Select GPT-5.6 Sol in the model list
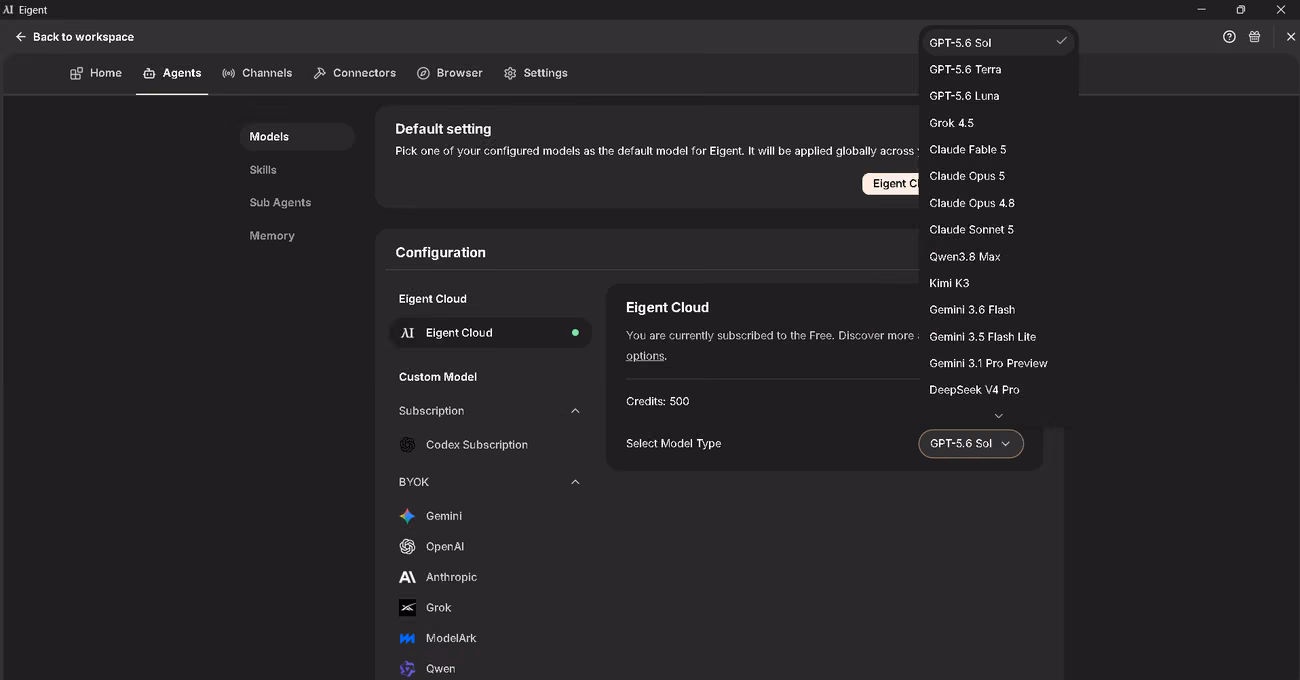 998,42
